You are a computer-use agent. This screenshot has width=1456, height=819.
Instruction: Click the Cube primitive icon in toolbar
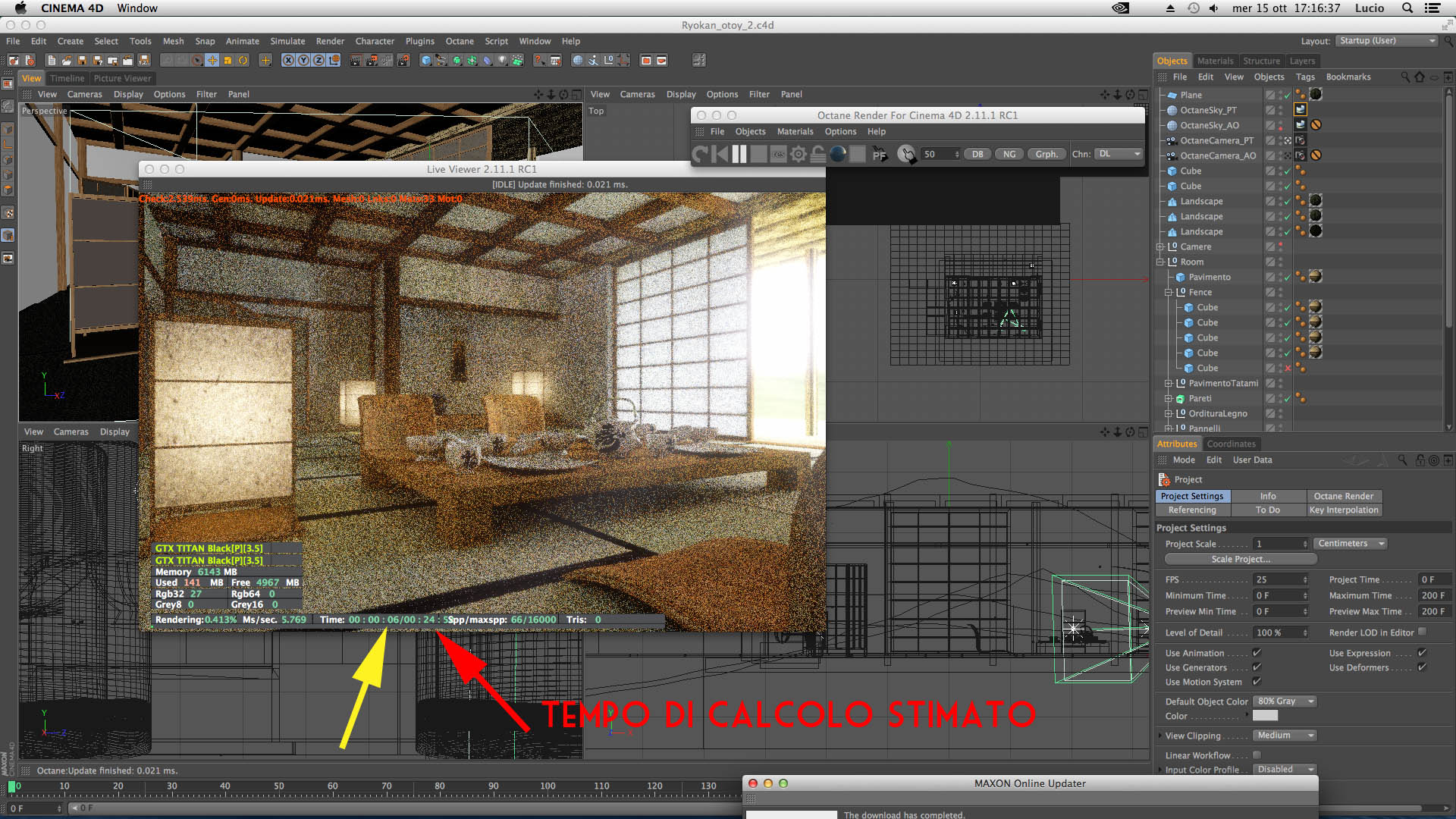(x=426, y=61)
